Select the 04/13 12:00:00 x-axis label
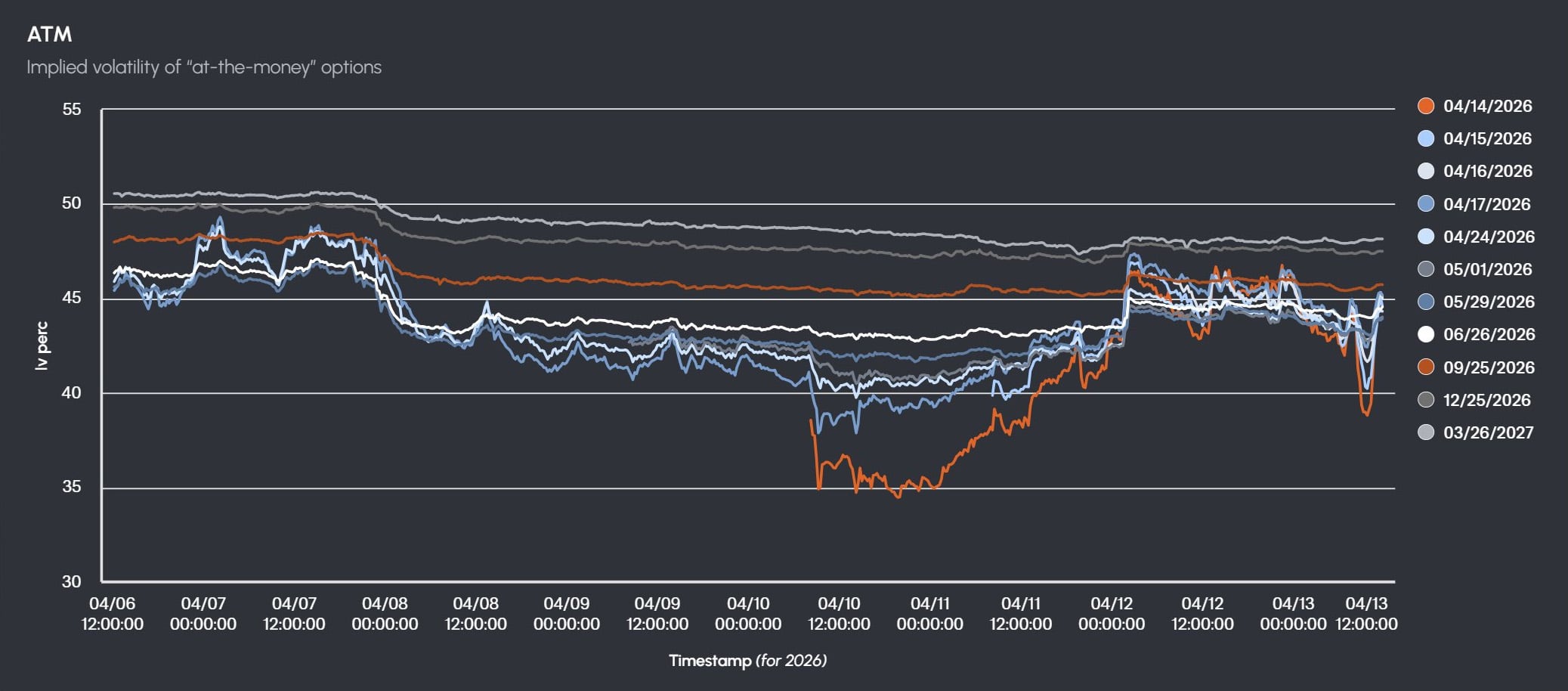 [x=1366, y=614]
